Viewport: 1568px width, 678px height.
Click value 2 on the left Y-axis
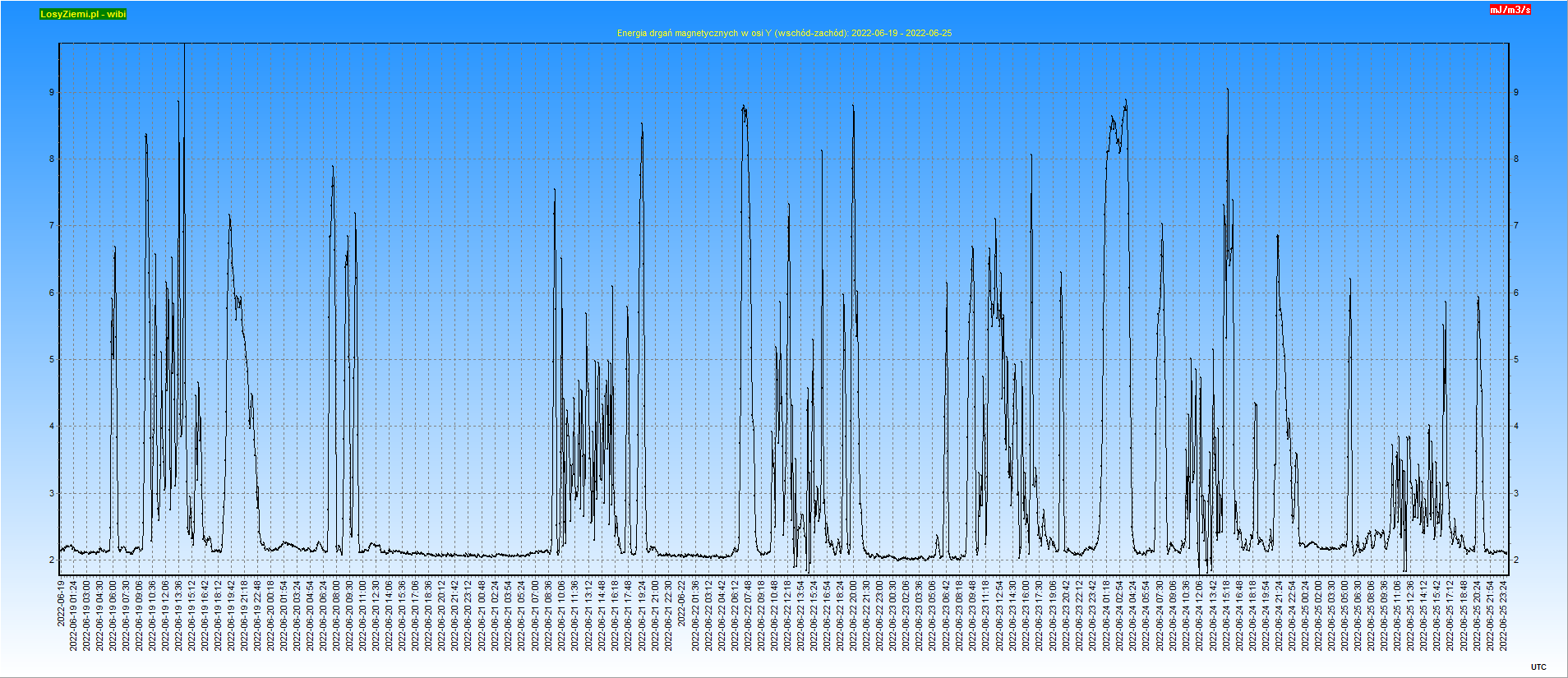point(52,560)
